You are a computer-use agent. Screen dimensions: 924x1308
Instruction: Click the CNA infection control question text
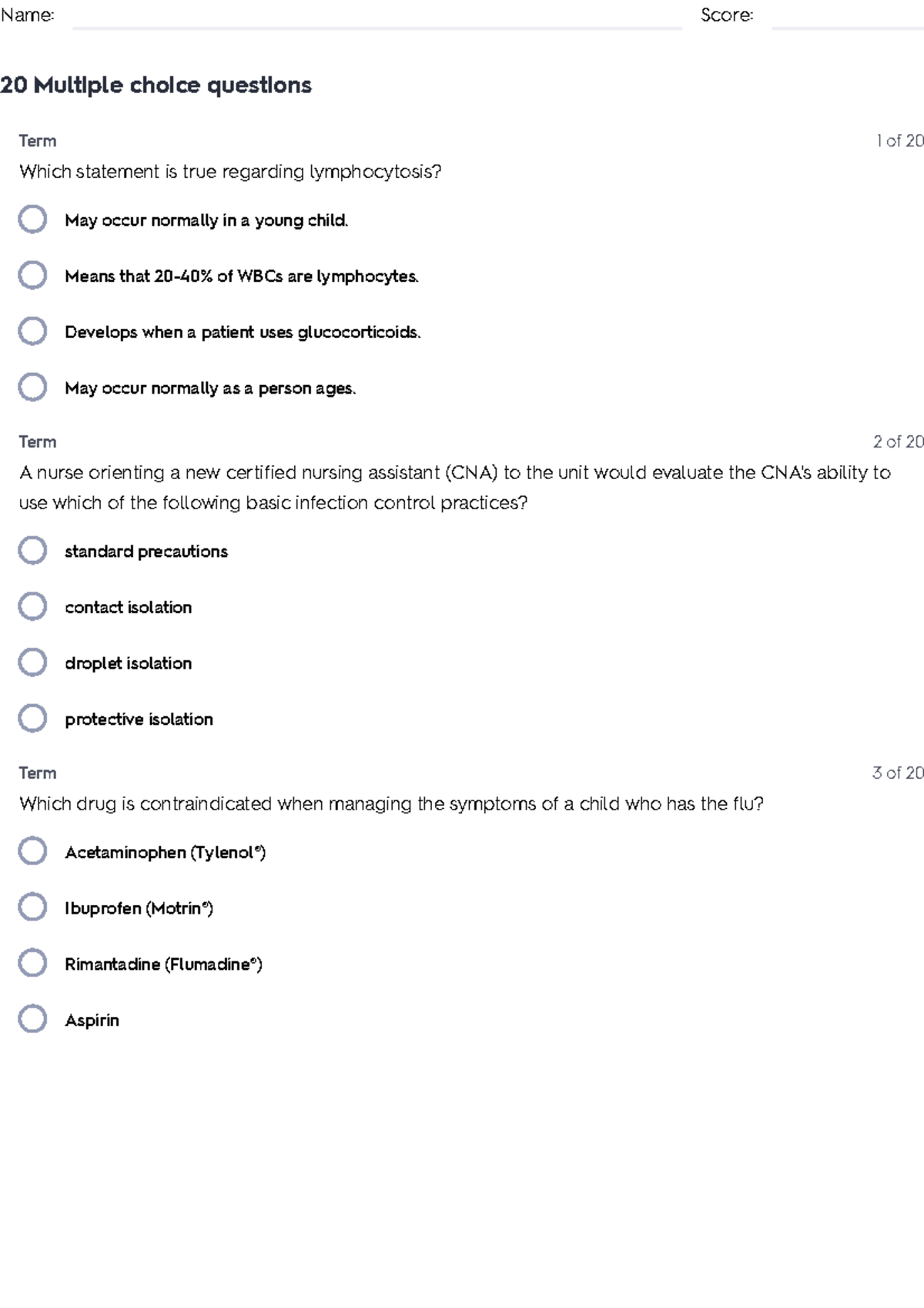point(454,488)
